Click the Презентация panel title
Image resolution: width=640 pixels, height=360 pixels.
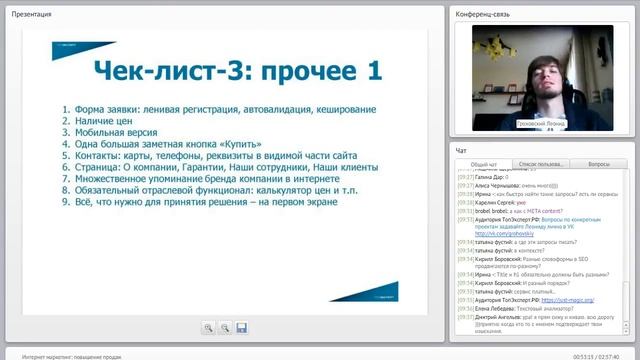pyautogui.click(x=31, y=14)
